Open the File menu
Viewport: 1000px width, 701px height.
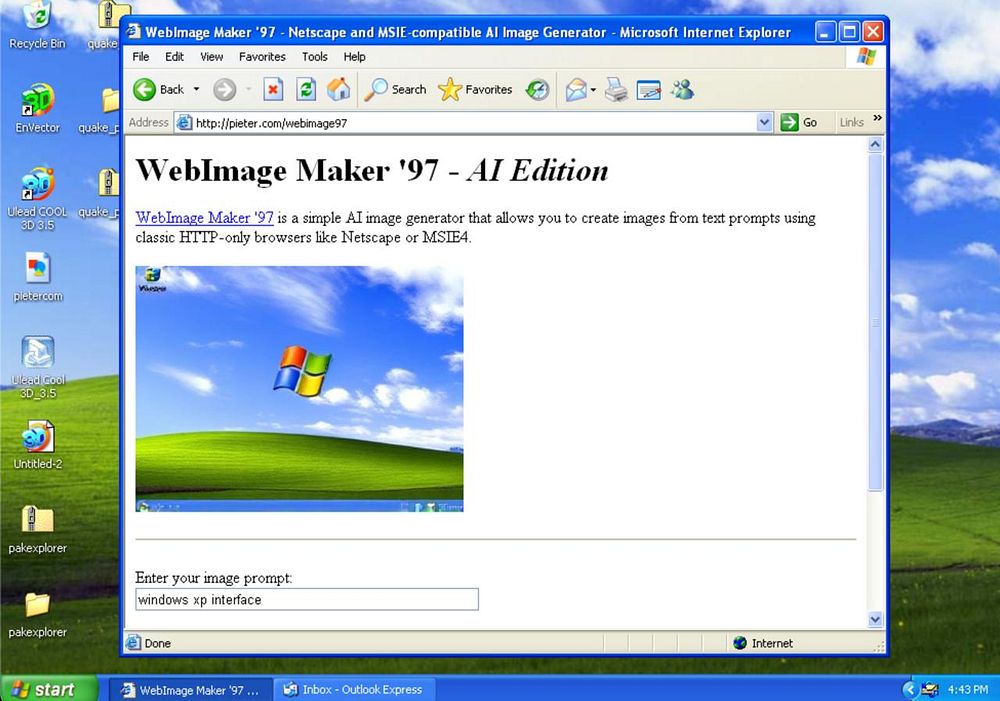(x=140, y=57)
